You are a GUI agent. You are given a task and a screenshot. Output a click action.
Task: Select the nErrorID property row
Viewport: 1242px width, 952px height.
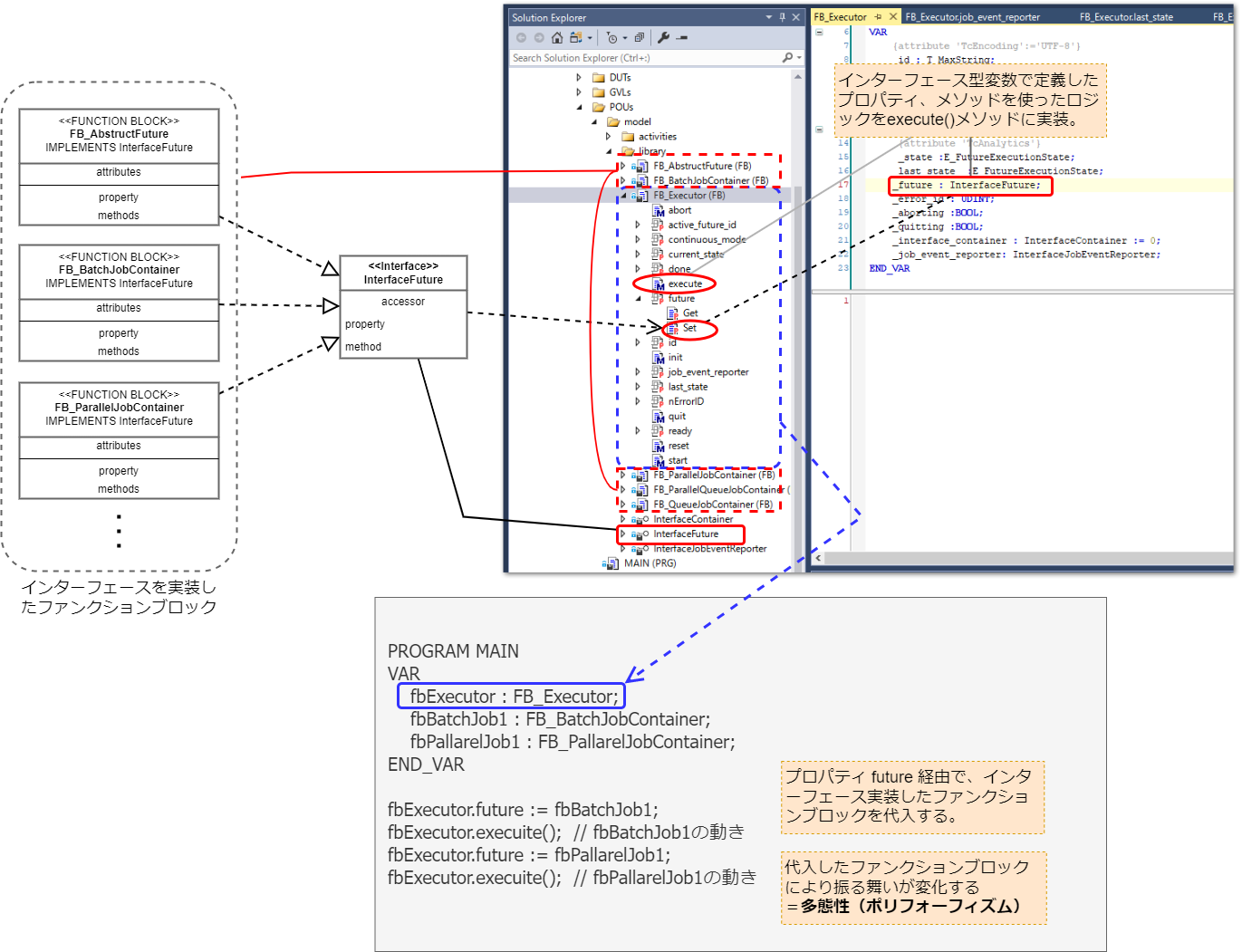pos(686,402)
